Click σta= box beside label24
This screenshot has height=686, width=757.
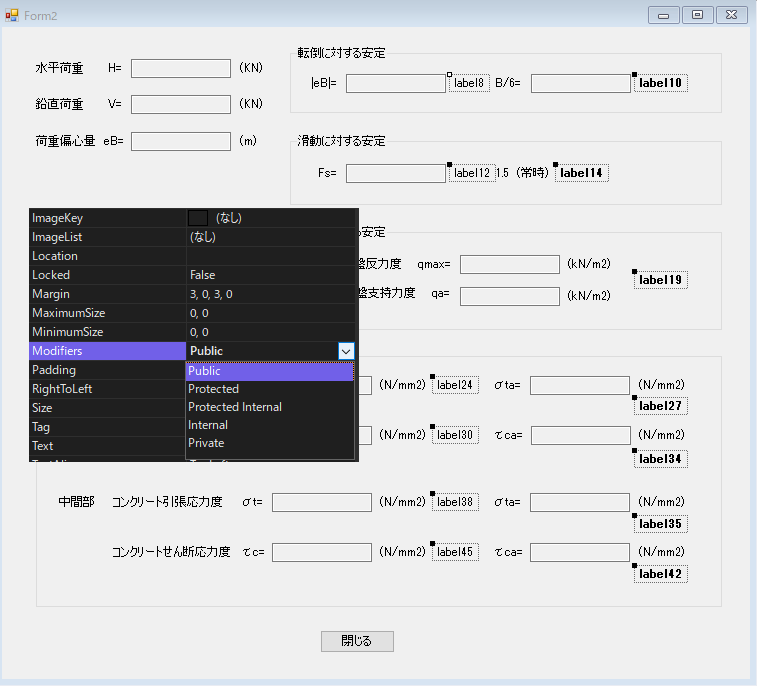coord(580,385)
